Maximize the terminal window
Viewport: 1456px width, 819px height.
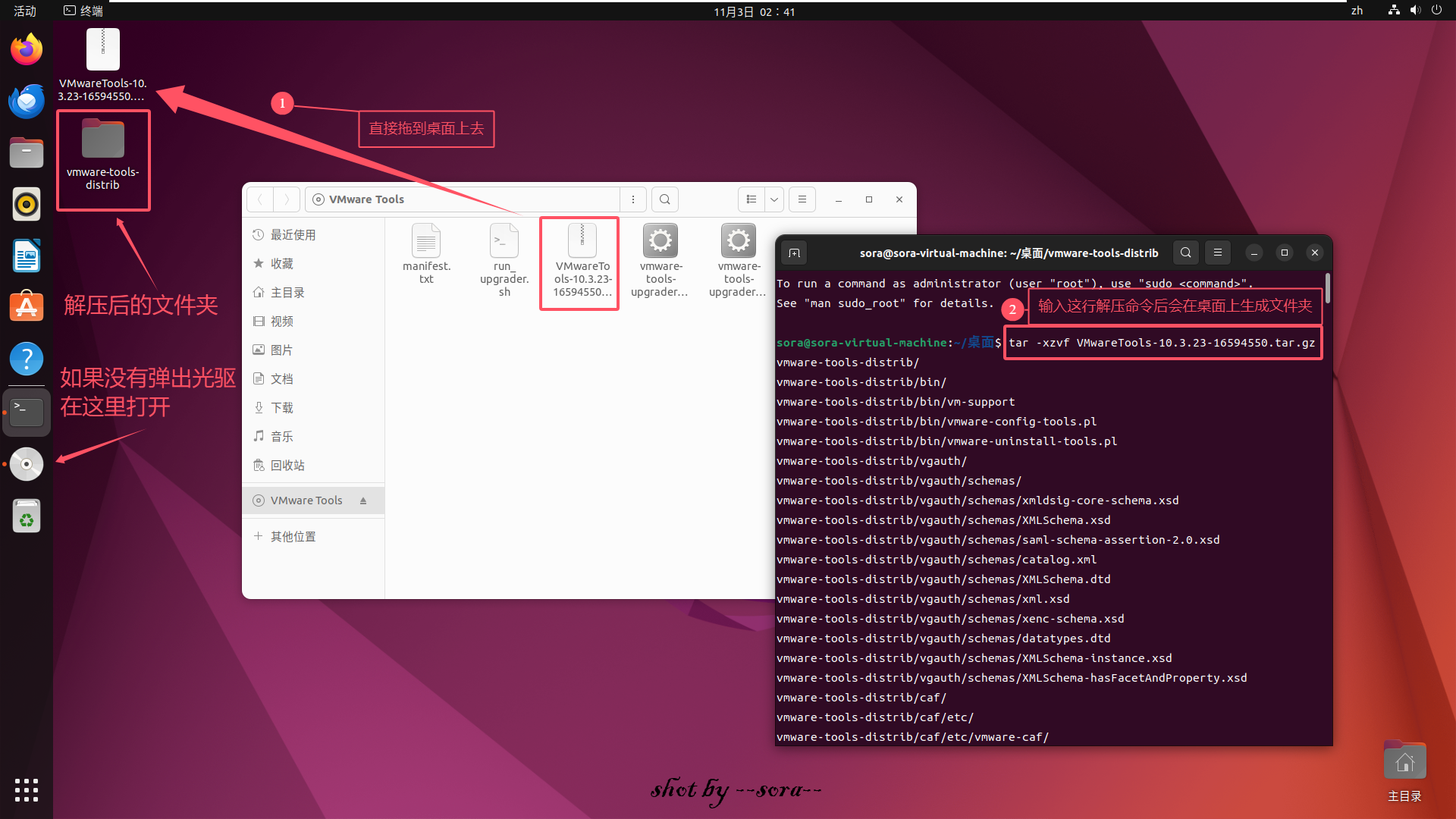1285,253
